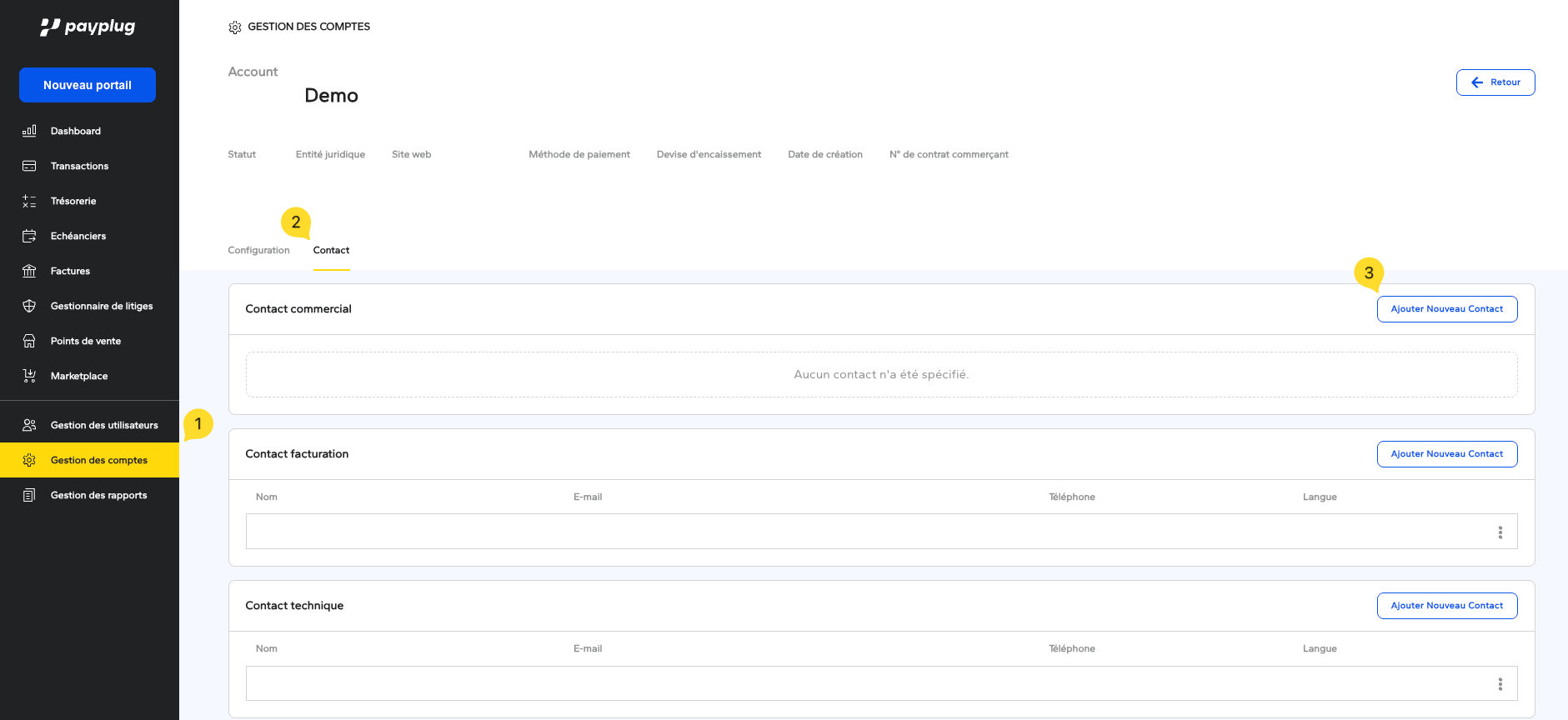This screenshot has height=720, width=1568.
Task: Select the Contact tab
Action: tap(331, 251)
